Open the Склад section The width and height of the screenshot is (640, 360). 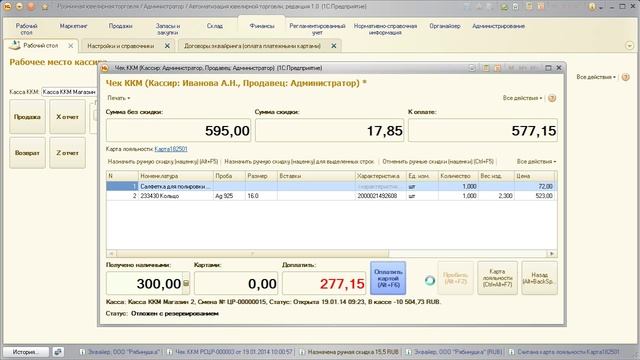[215, 26]
